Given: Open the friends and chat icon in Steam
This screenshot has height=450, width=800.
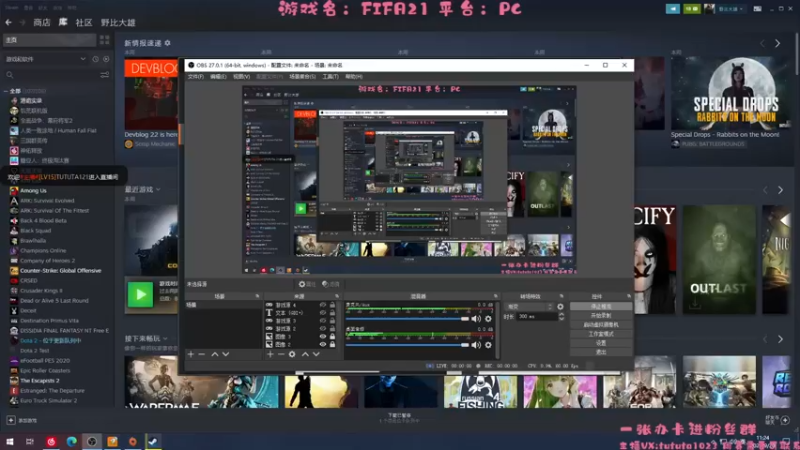Looking at the screenshot, I should 785,420.
